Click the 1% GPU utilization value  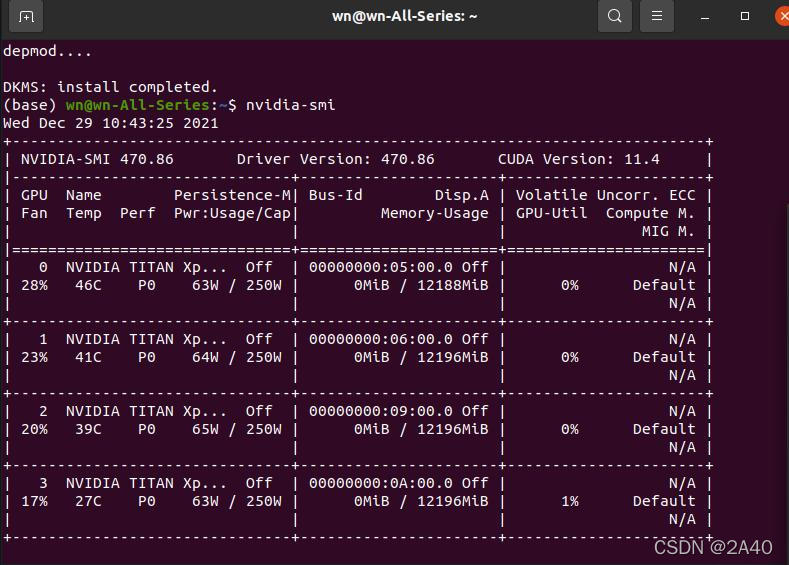570,501
